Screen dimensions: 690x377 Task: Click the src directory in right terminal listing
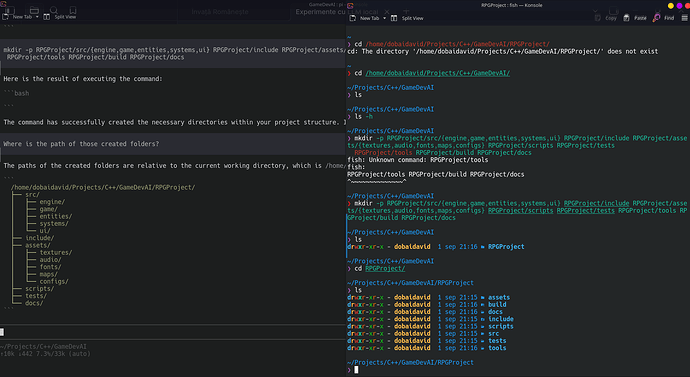[x=494, y=333]
